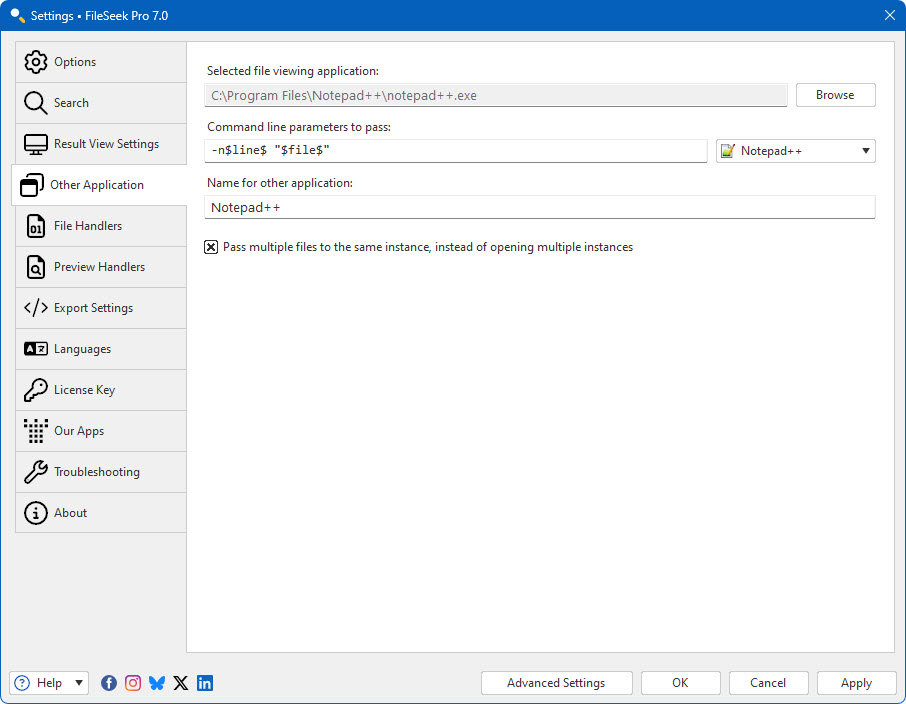906x704 pixels.
Task: Switch to the Search settings tab
Action: (101, 103)
